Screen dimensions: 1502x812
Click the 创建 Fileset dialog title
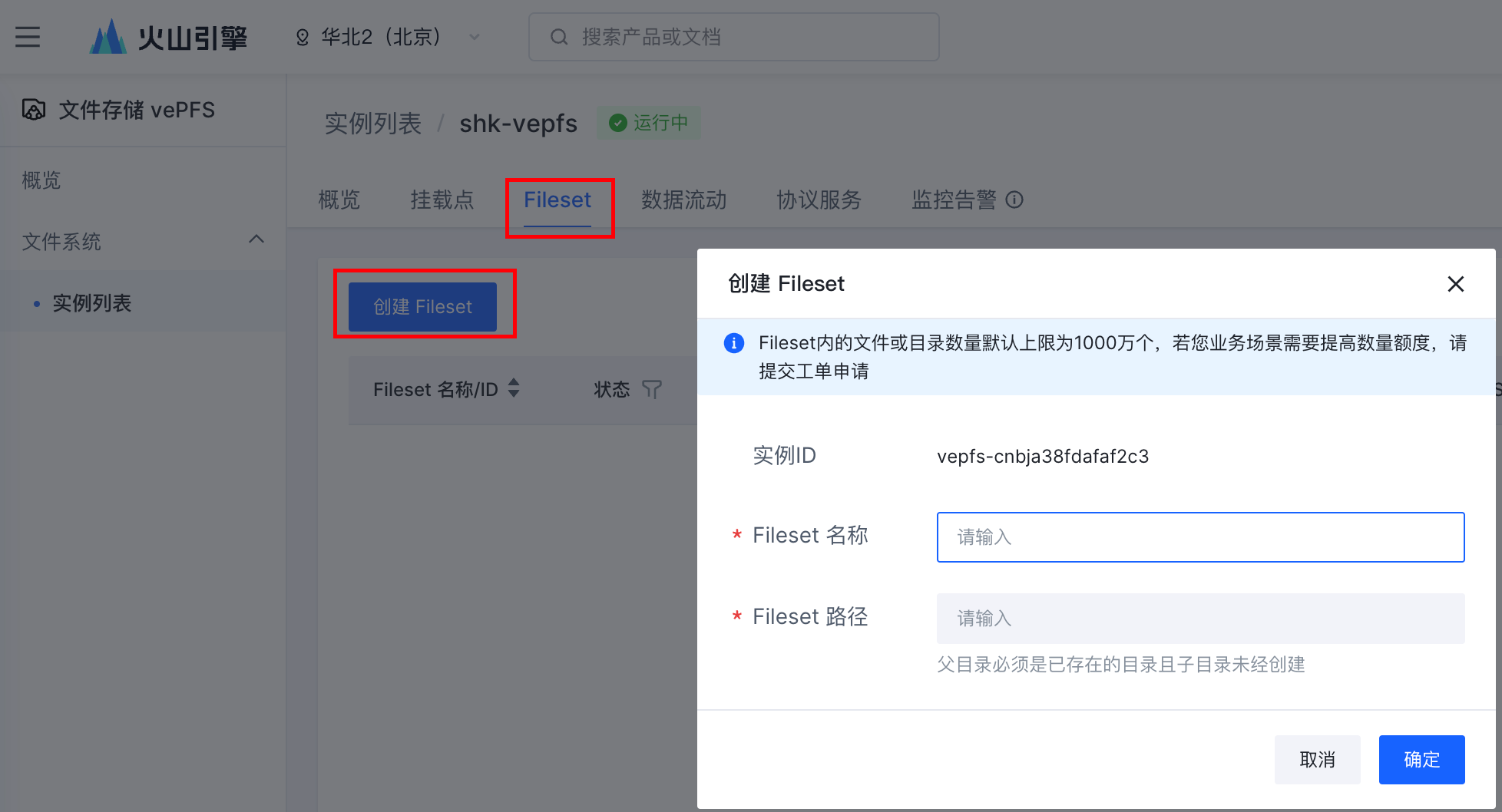(x=786, y=284)
